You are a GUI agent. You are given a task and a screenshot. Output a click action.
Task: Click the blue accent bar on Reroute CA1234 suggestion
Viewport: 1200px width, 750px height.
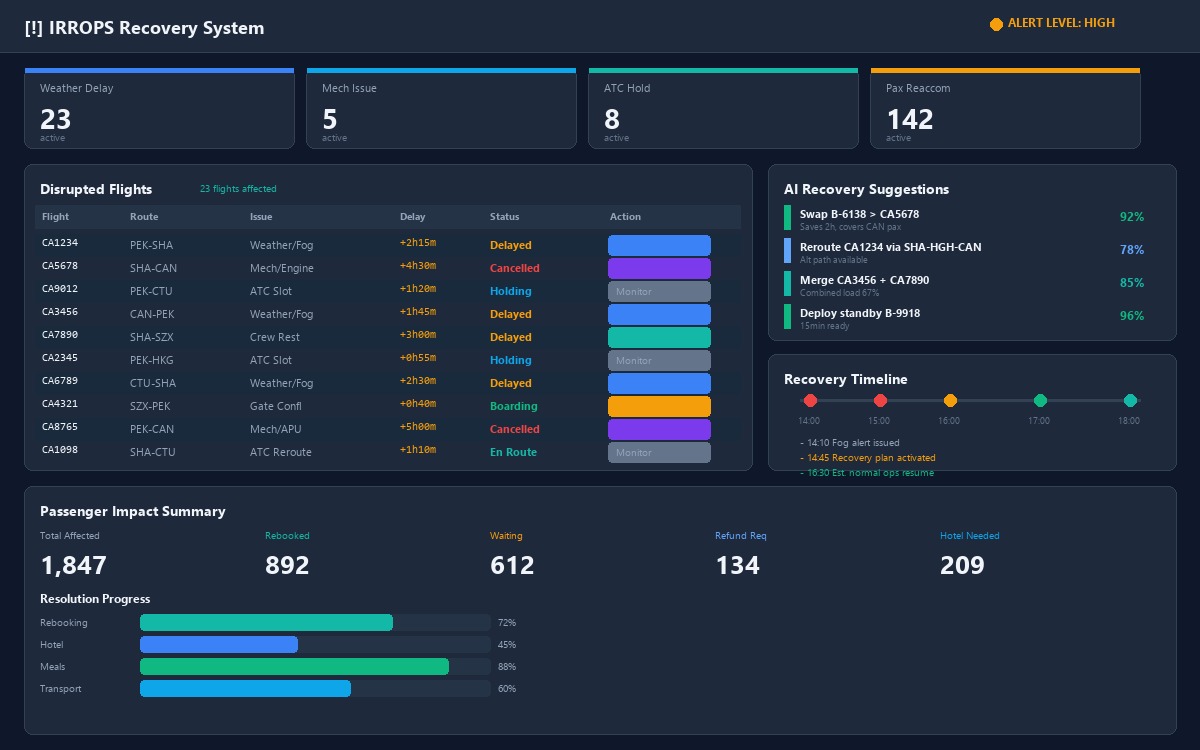787,252
